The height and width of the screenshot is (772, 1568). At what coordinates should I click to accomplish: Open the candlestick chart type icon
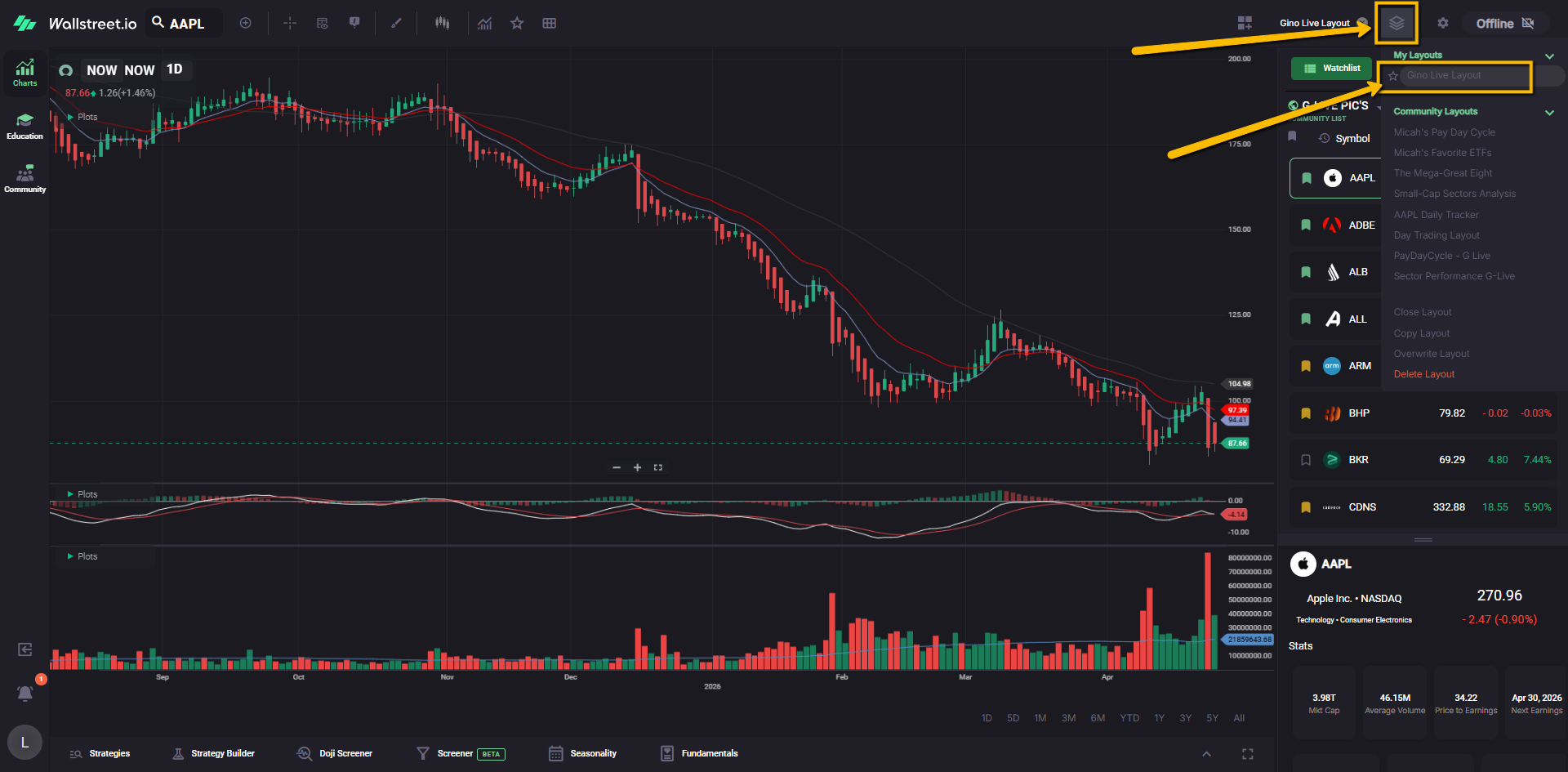tap(442, 23)
